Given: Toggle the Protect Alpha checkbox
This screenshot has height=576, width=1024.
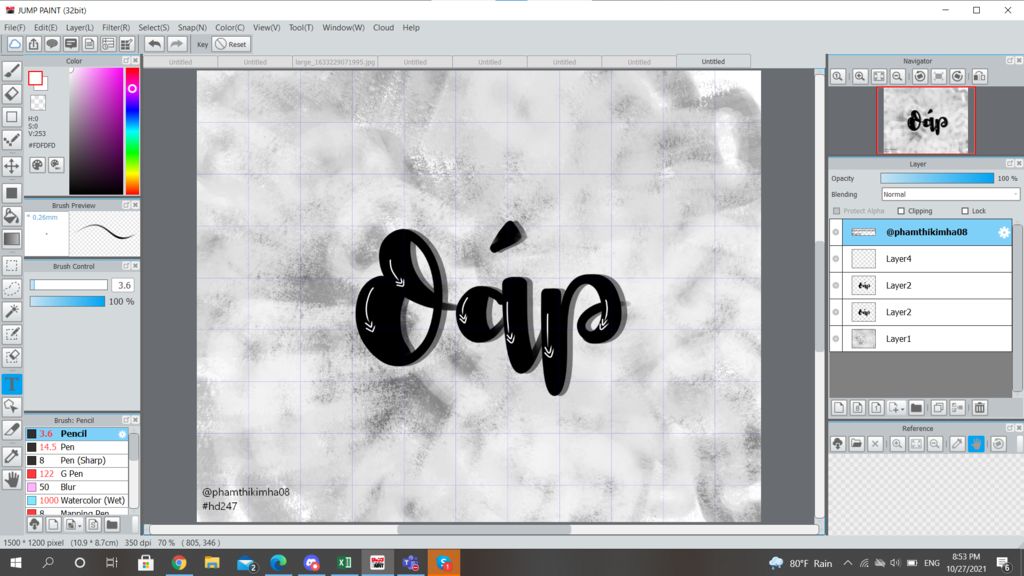Looking at the screenshot, I should 837,211.
